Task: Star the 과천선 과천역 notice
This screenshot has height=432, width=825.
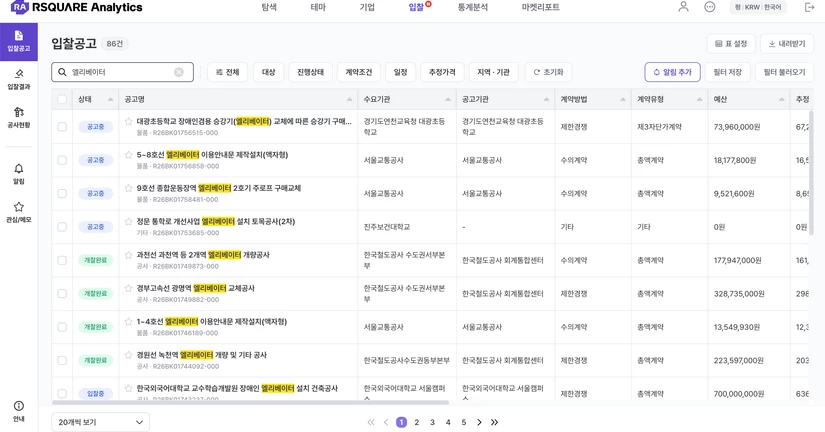Action: coord(128,255)
